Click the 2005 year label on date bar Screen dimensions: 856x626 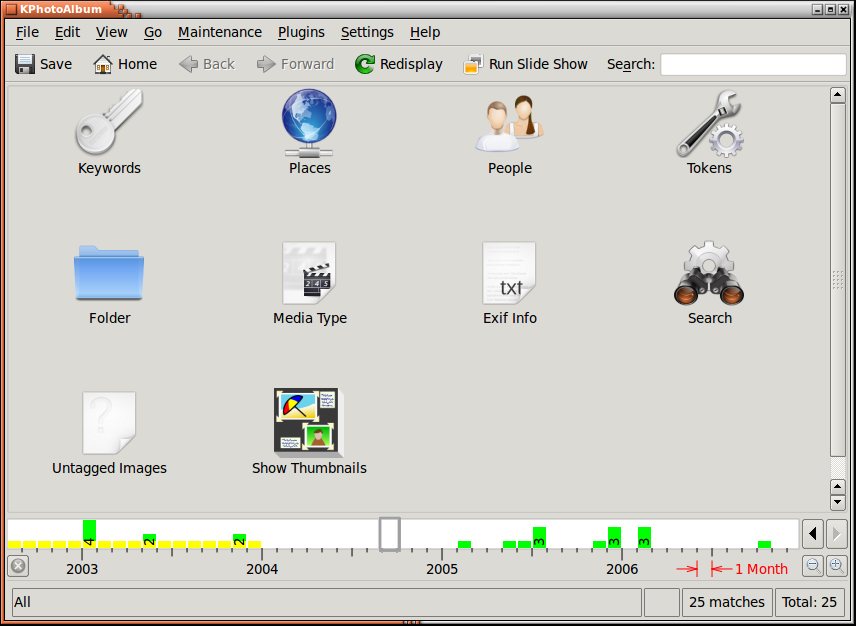click(442, 569)
